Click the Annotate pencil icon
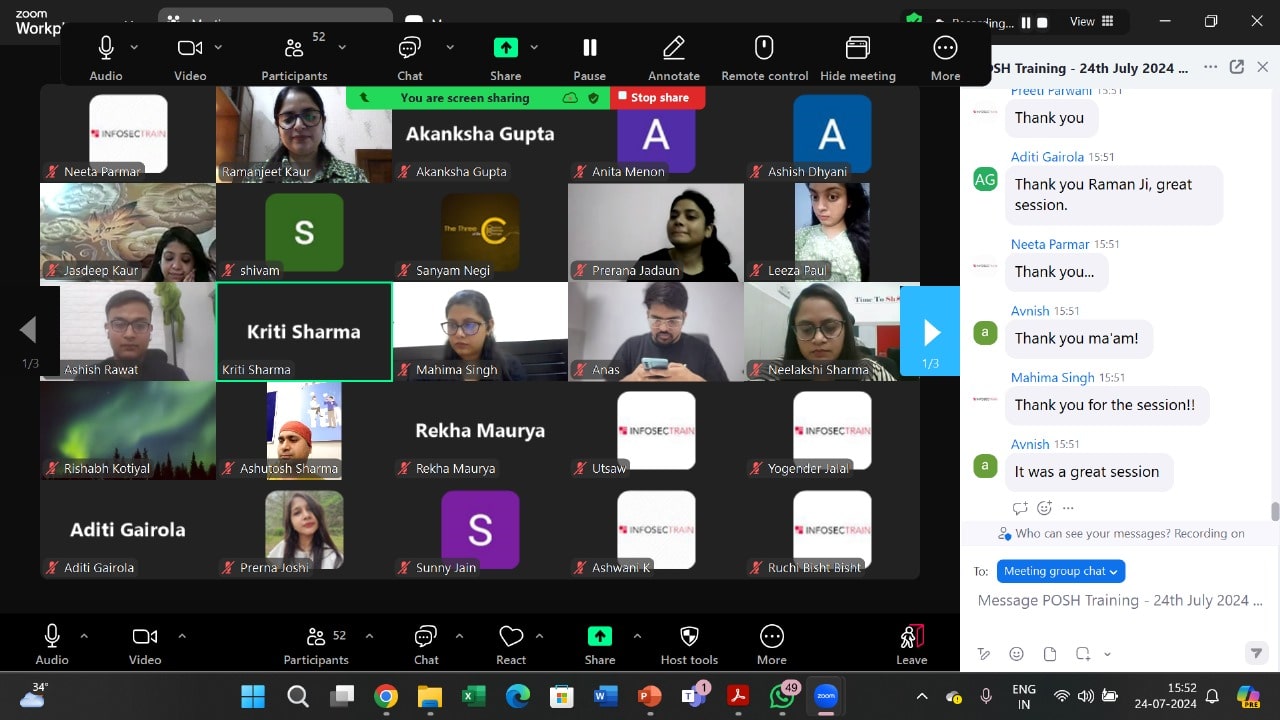This screenshot has width=1280, height=720. click(x=673, y=48)
